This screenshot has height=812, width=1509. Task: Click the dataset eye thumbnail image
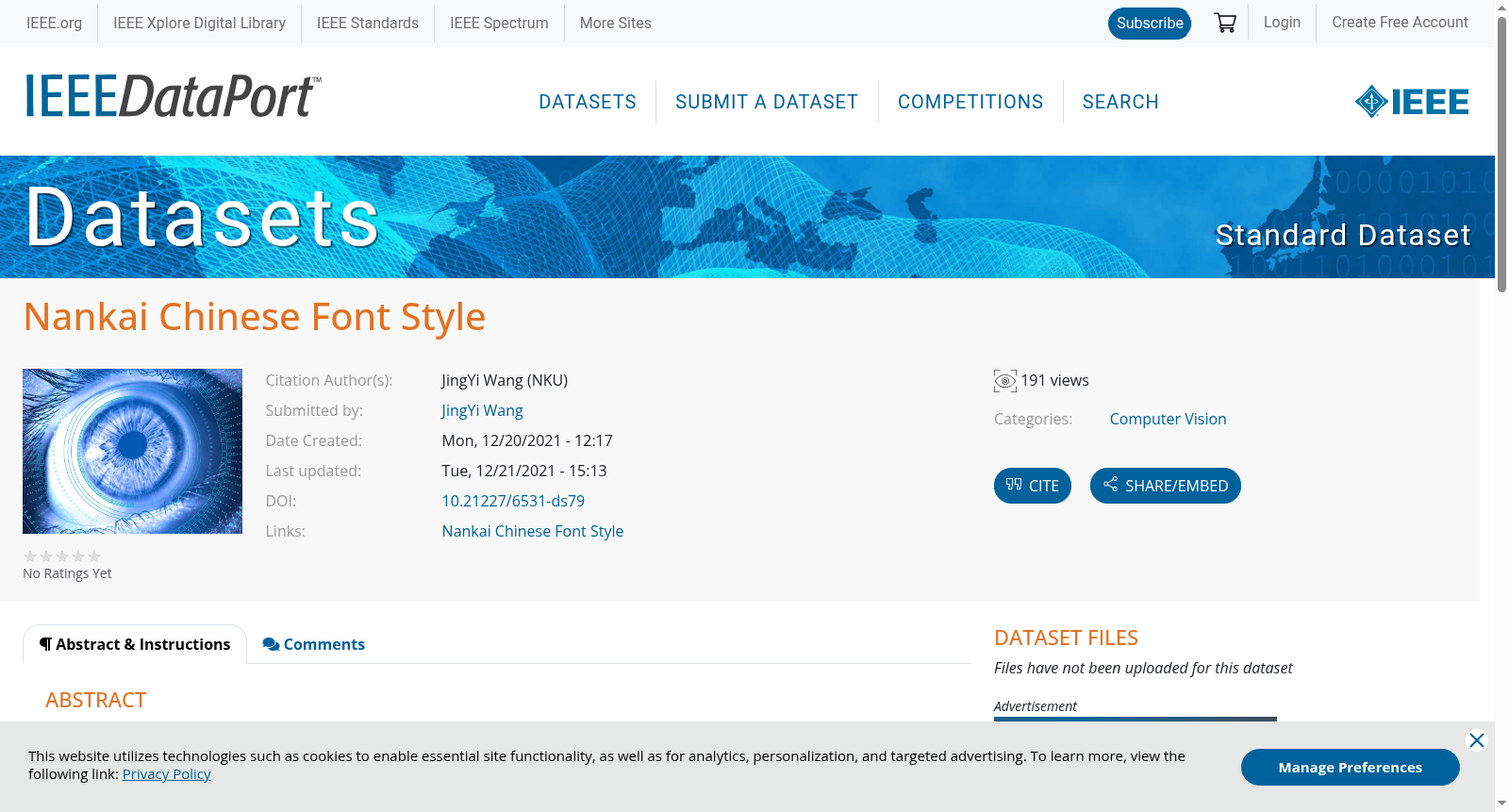tap(132, 451)
